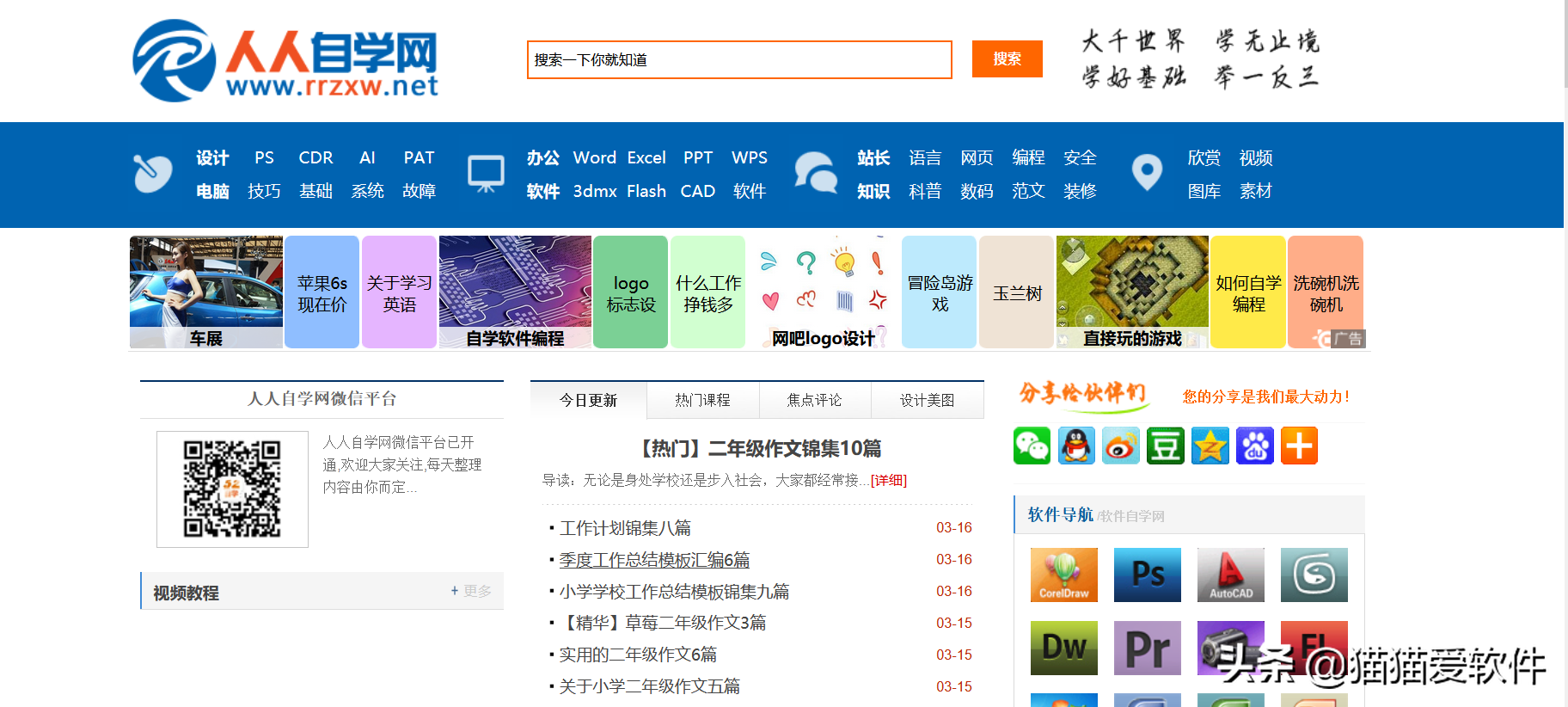Click the orange 搜索 button

[x=1008, y=58]
